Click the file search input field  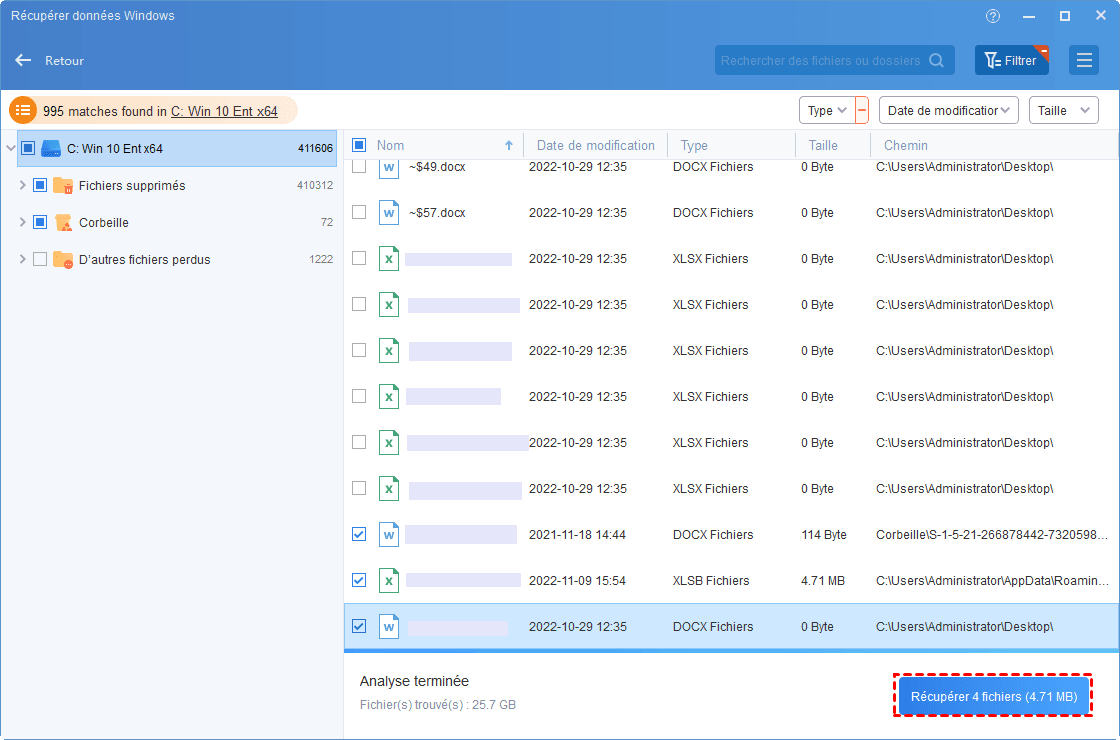click(x=820, y=60)
